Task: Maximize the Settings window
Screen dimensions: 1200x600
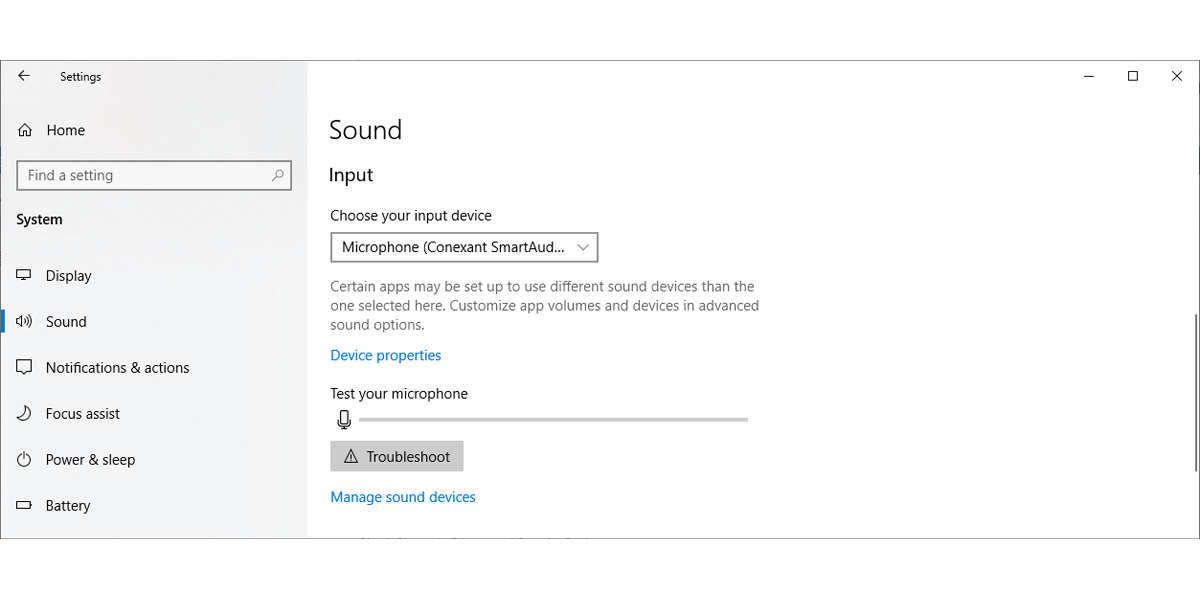Action: (1133, 76)
